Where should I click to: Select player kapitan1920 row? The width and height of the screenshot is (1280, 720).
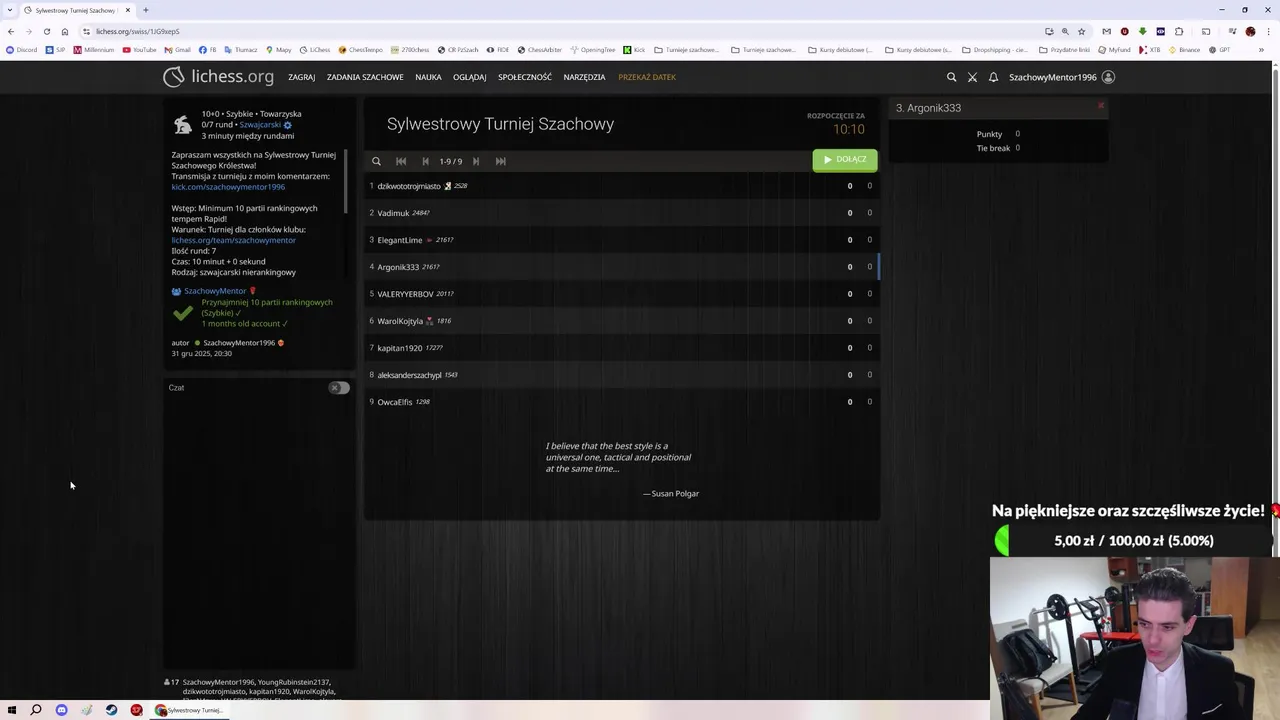tap(621, 348)
